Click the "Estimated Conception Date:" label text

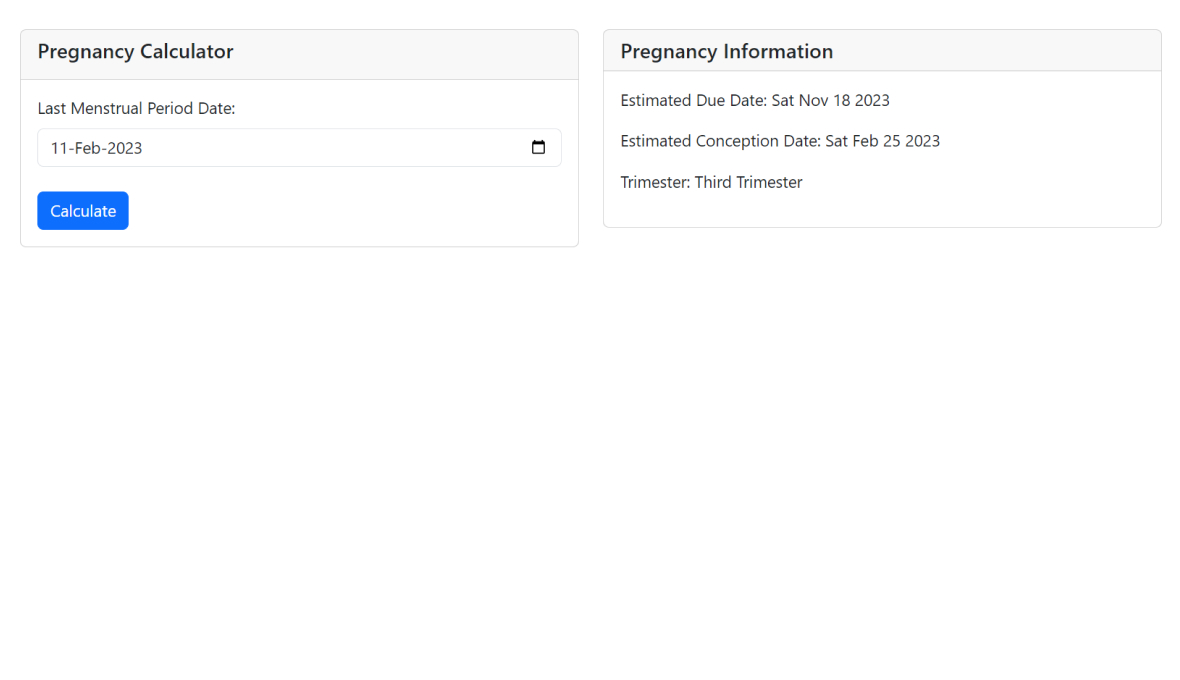click(720, 141)
